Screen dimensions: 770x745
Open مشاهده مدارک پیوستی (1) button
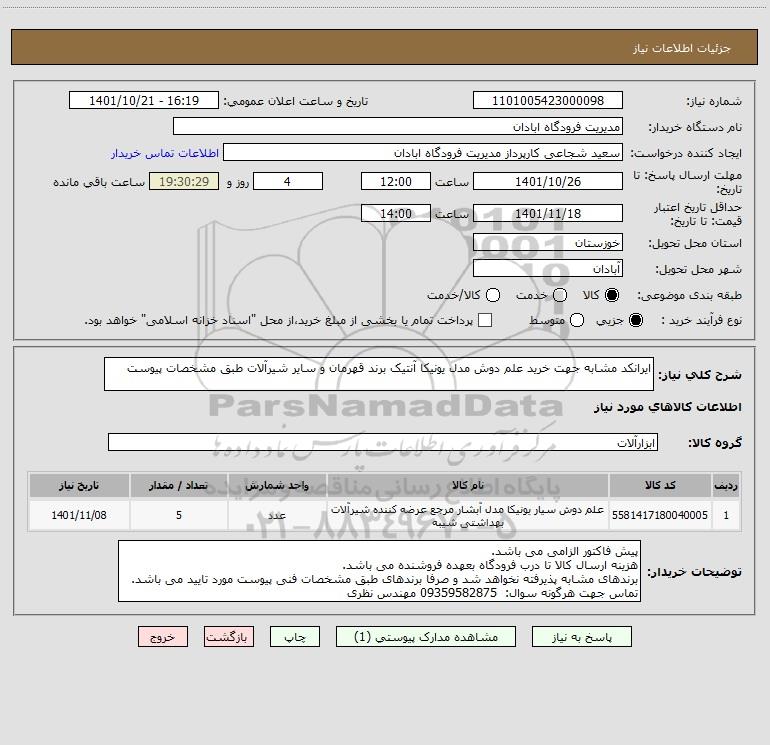point(426,637)
